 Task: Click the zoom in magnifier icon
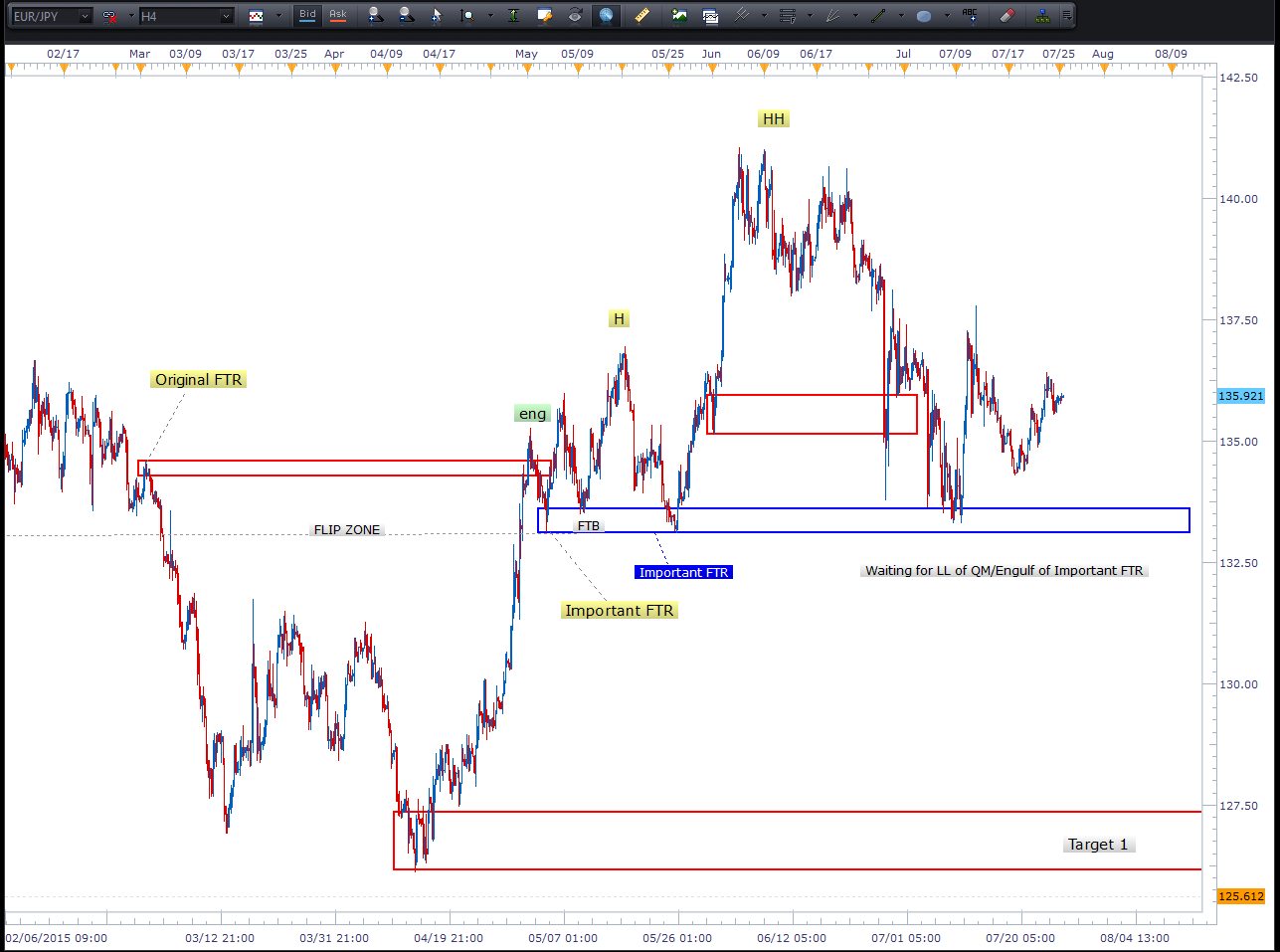coord(375,15)
